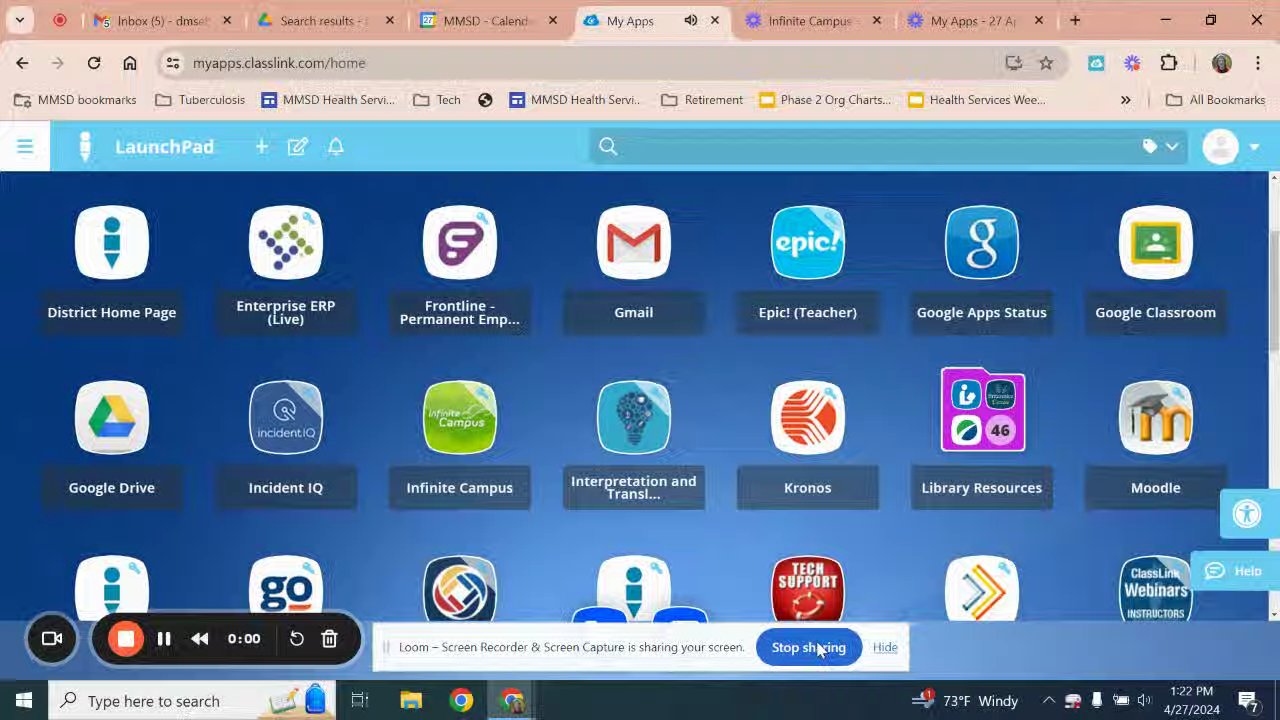Pause the Loom recording
The image size is (1280, 720).
[x=164, y=639]
